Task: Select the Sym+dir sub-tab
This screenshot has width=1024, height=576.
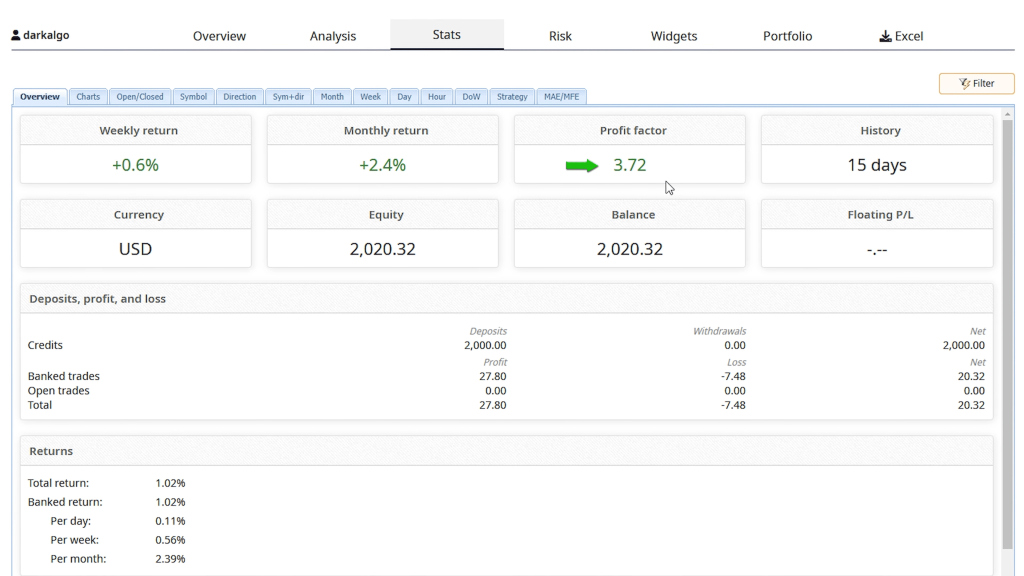Action: point(288,97)
